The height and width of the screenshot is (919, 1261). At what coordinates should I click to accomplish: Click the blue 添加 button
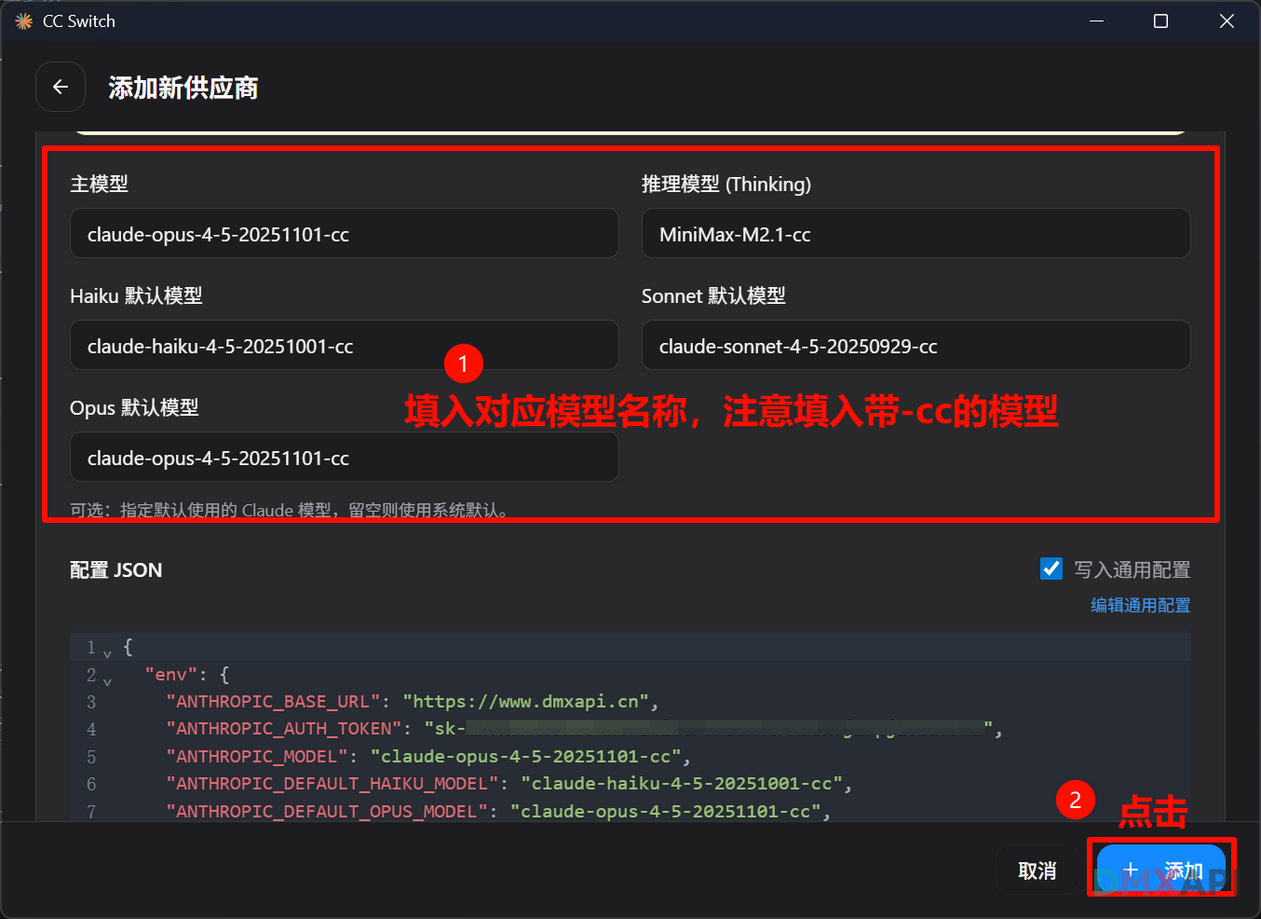coord(1161,870)
